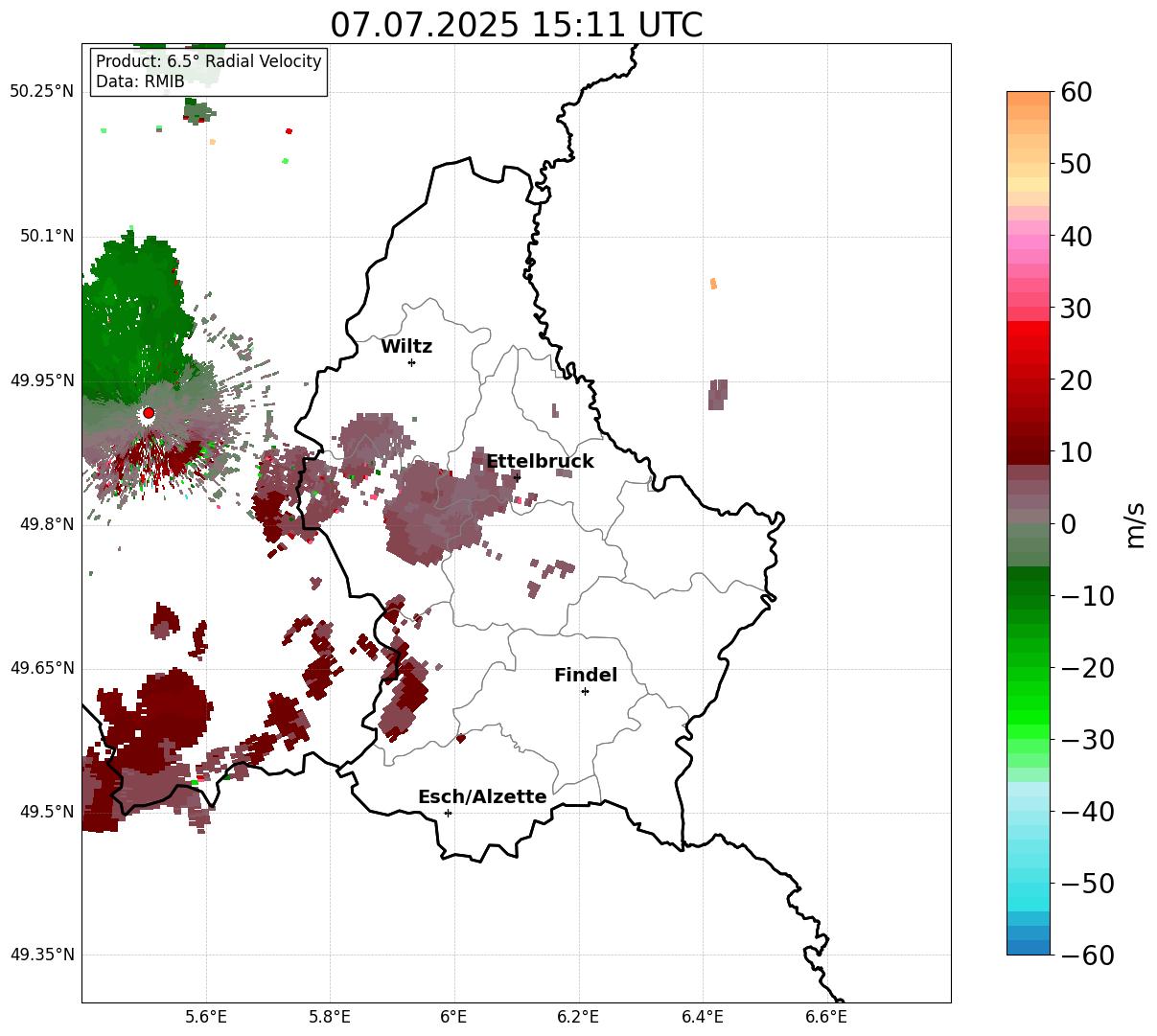
Task: Click the colorbar 60 tick label
Action: coord(1076,92)
